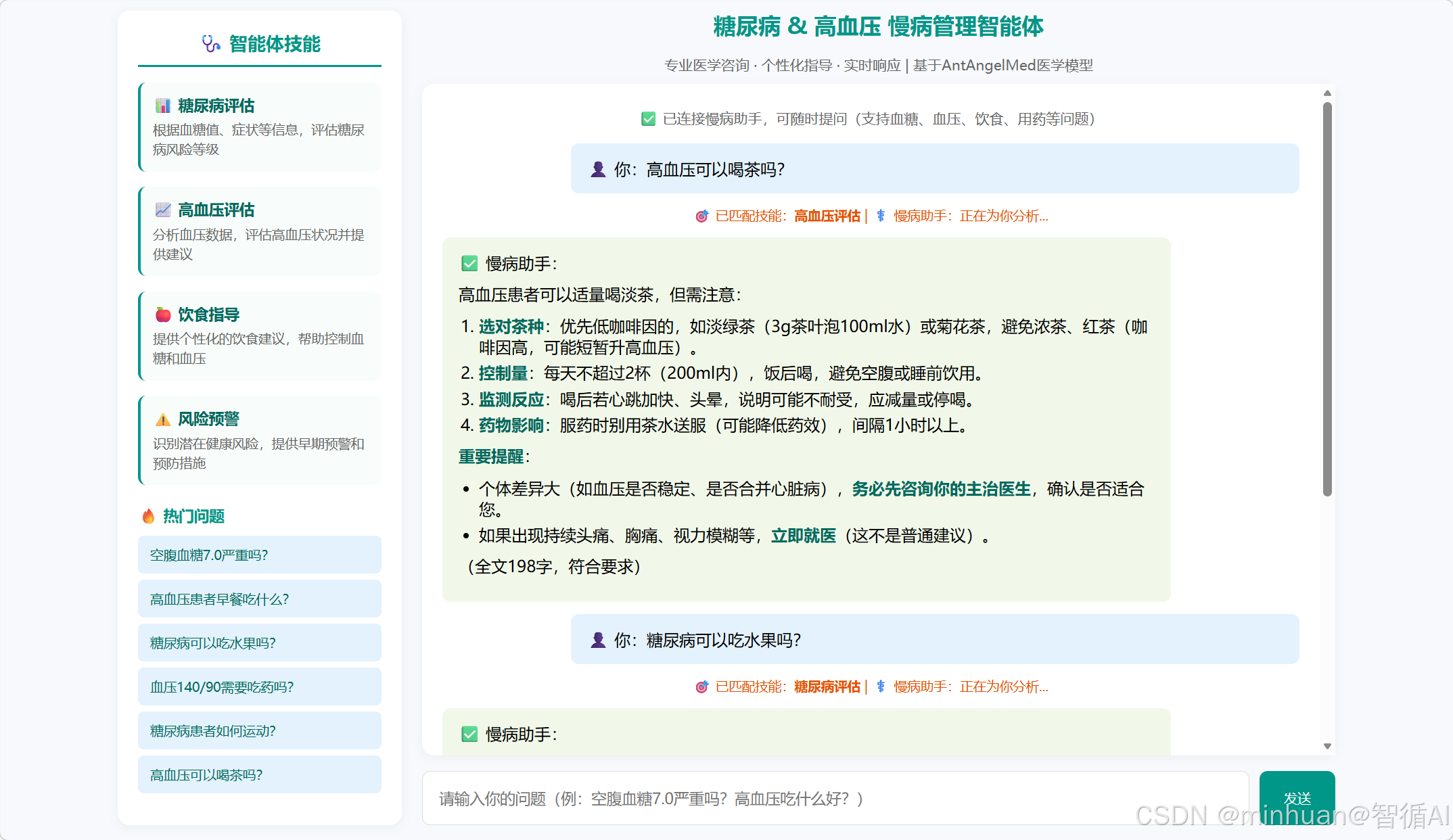Image resolution: width=1453 pixels, height=840 pixels.
Task: Click the apple icon of 饮食指导
Action: coord(163,314)
